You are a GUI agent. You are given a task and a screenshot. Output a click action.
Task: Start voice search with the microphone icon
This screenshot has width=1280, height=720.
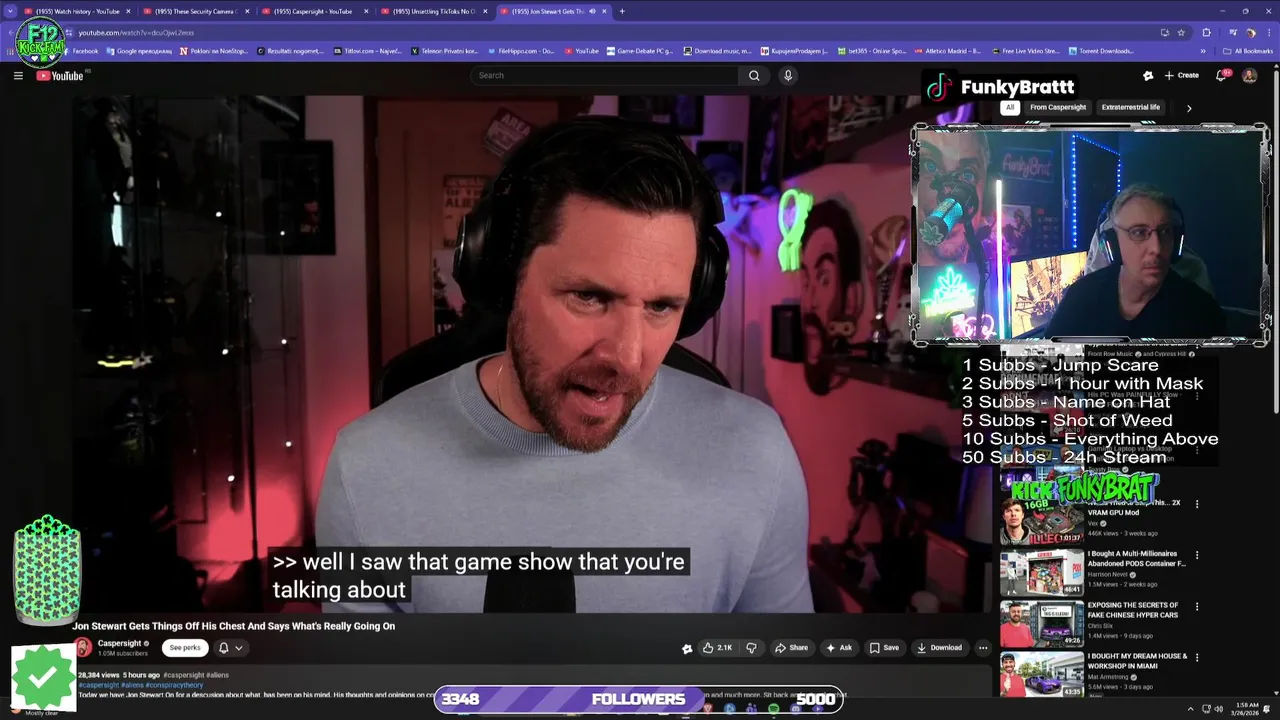pyautogui.click(x=788, y=75)
